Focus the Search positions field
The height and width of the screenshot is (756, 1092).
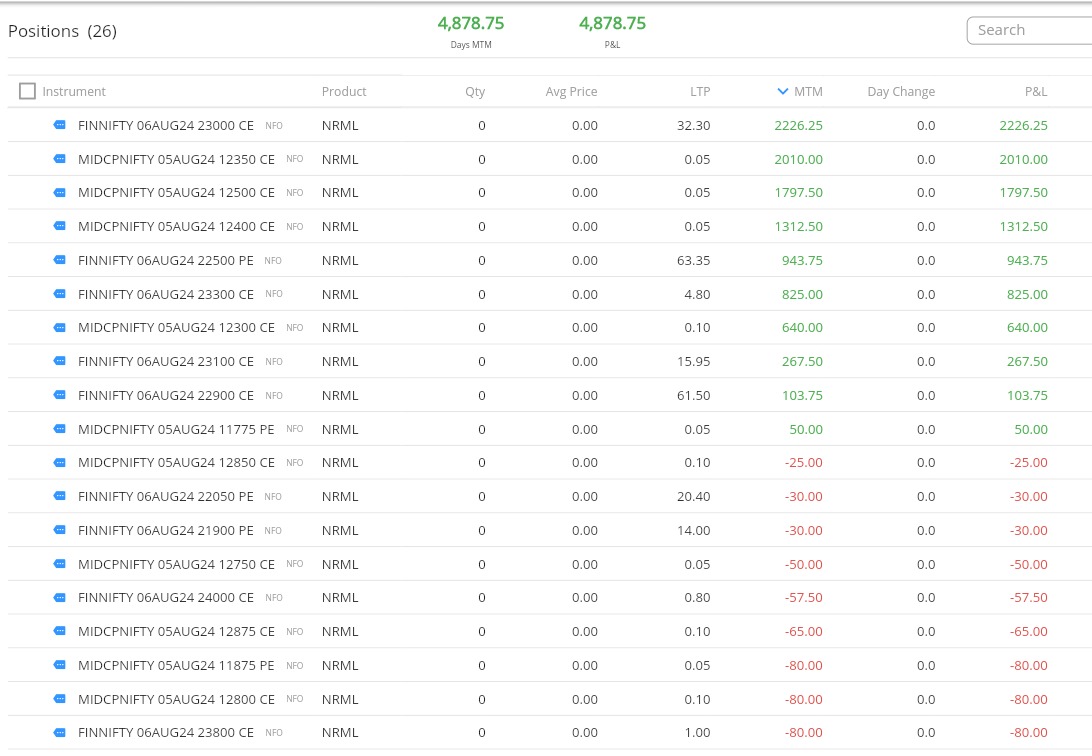(1029, 31)
